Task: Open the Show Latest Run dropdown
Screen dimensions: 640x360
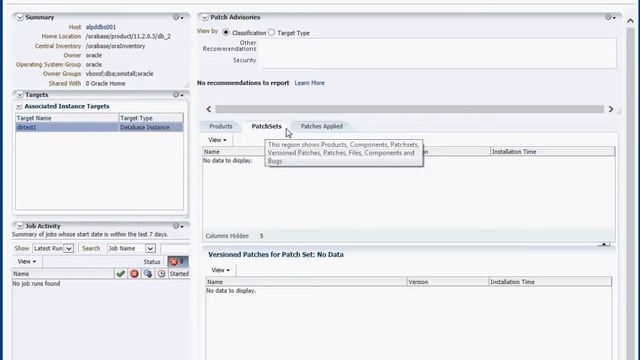Action: pos(53,248)
